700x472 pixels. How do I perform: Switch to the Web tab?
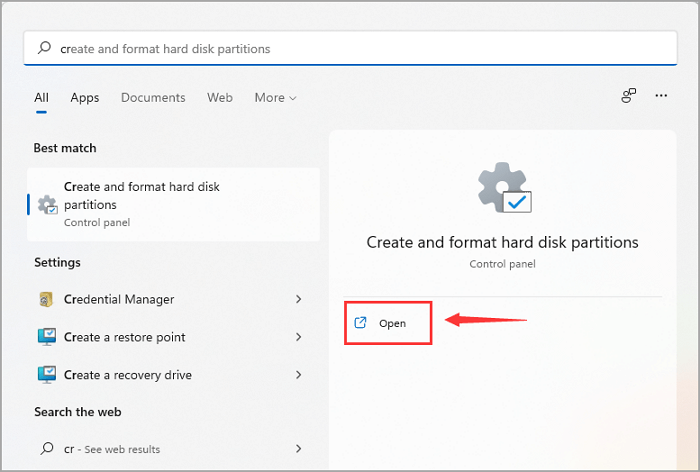coord(220,98)
